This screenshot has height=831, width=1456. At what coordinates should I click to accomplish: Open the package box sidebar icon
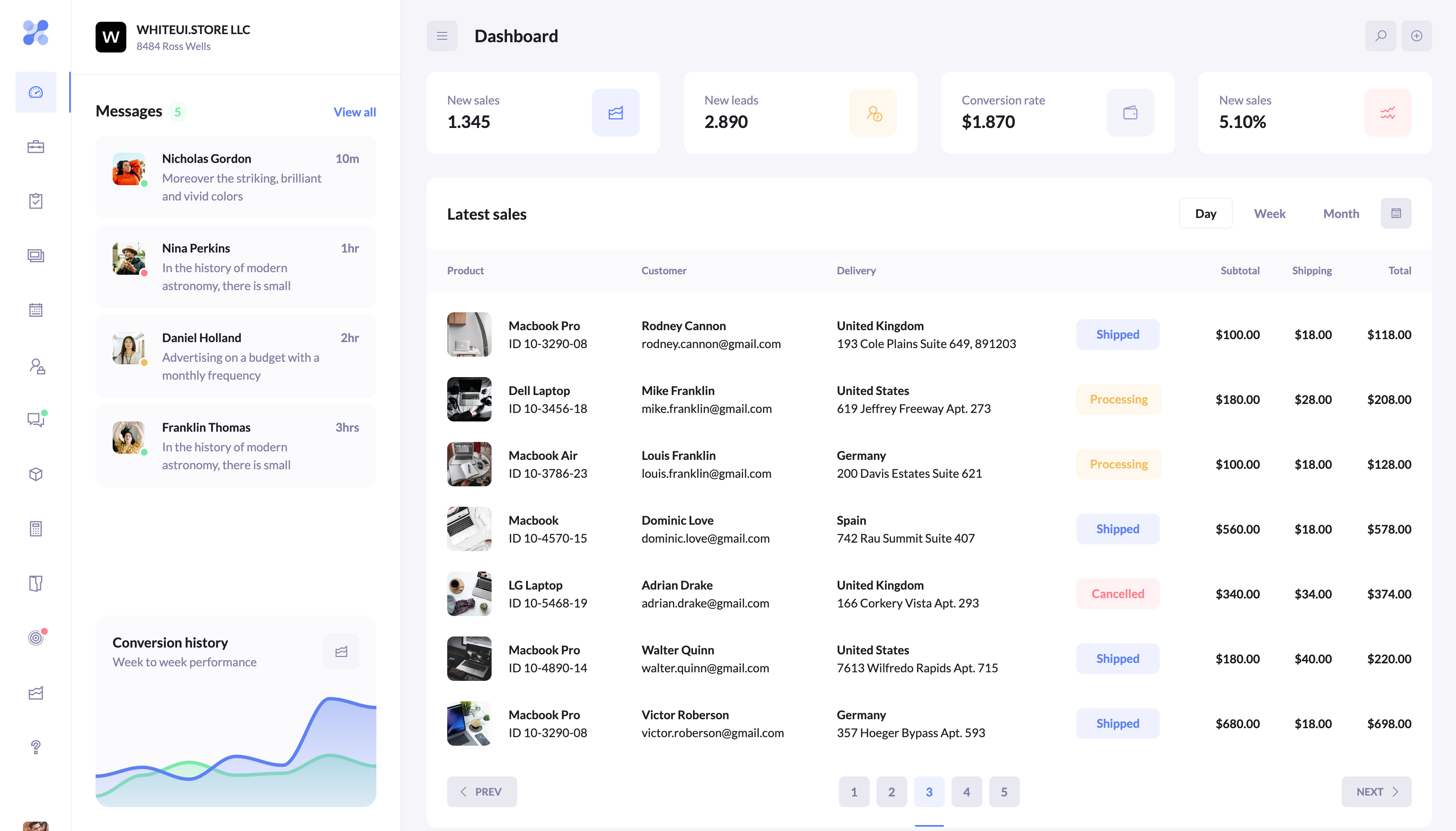coord(36,474)
